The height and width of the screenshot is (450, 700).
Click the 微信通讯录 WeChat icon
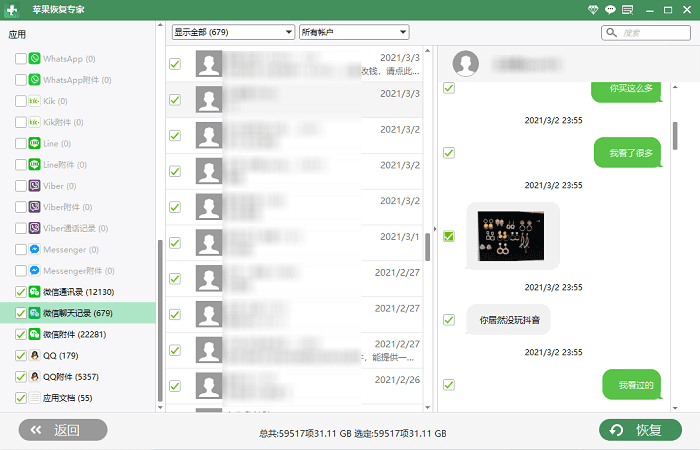tap(34, 292)
